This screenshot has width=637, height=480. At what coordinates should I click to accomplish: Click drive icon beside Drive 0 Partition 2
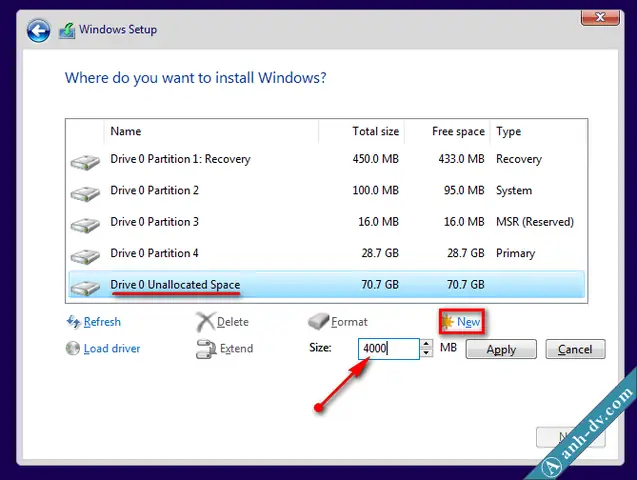85,194
